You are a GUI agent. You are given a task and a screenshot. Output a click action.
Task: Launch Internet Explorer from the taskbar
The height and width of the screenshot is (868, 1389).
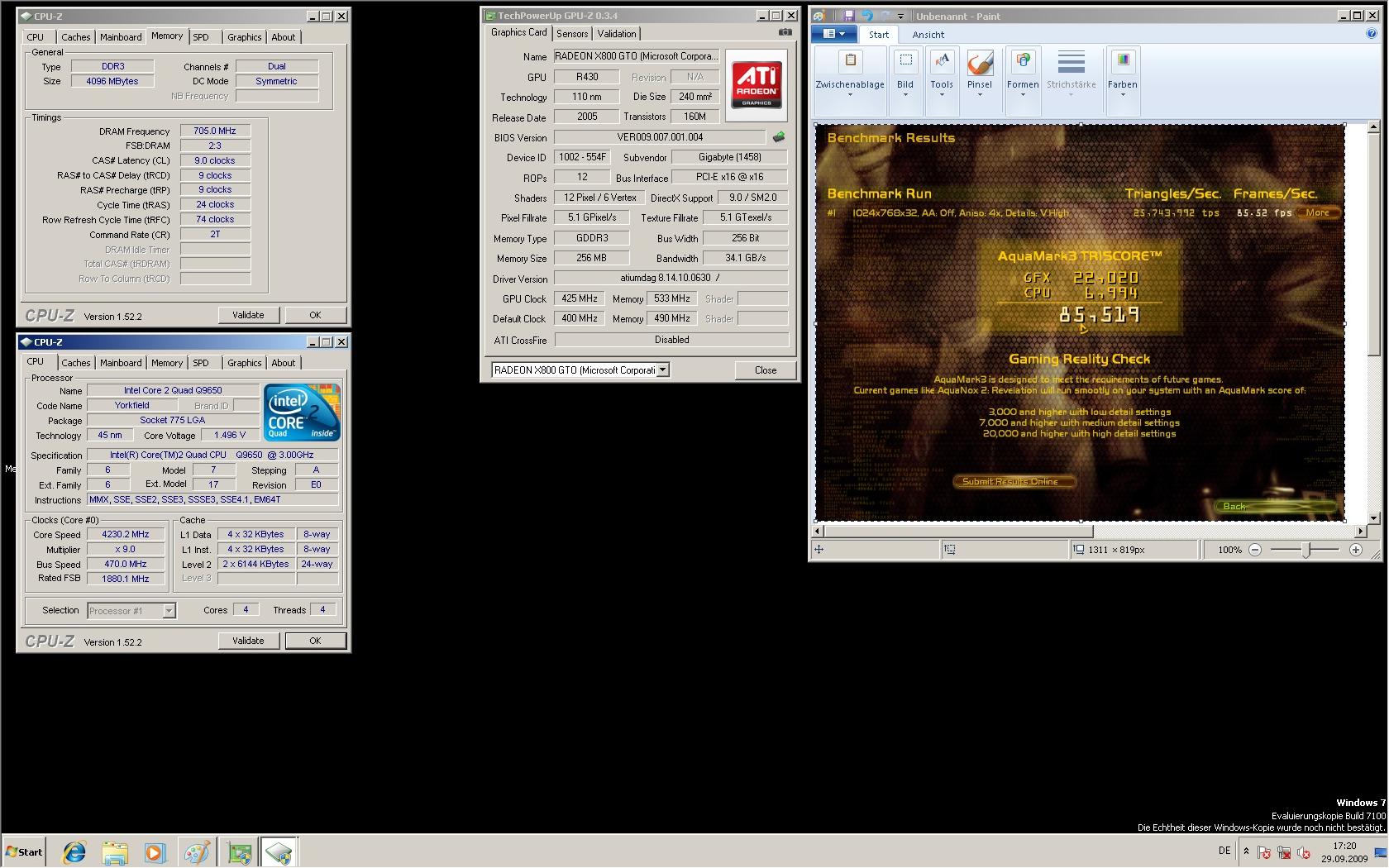74,852
